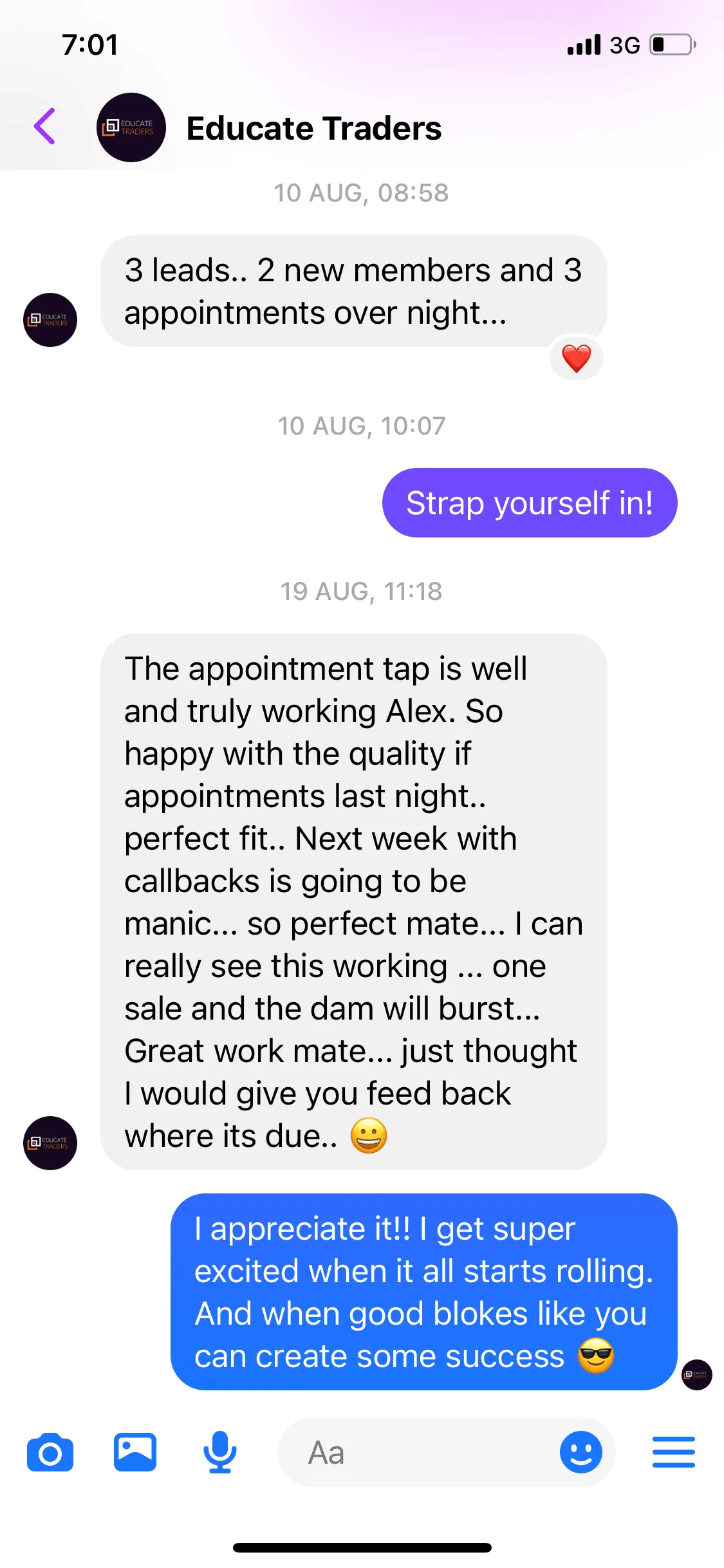Select the '3 leads.. 2 new members' message
The height and width of the screenshot is (1568, 724).
click(x=354, y=291)
